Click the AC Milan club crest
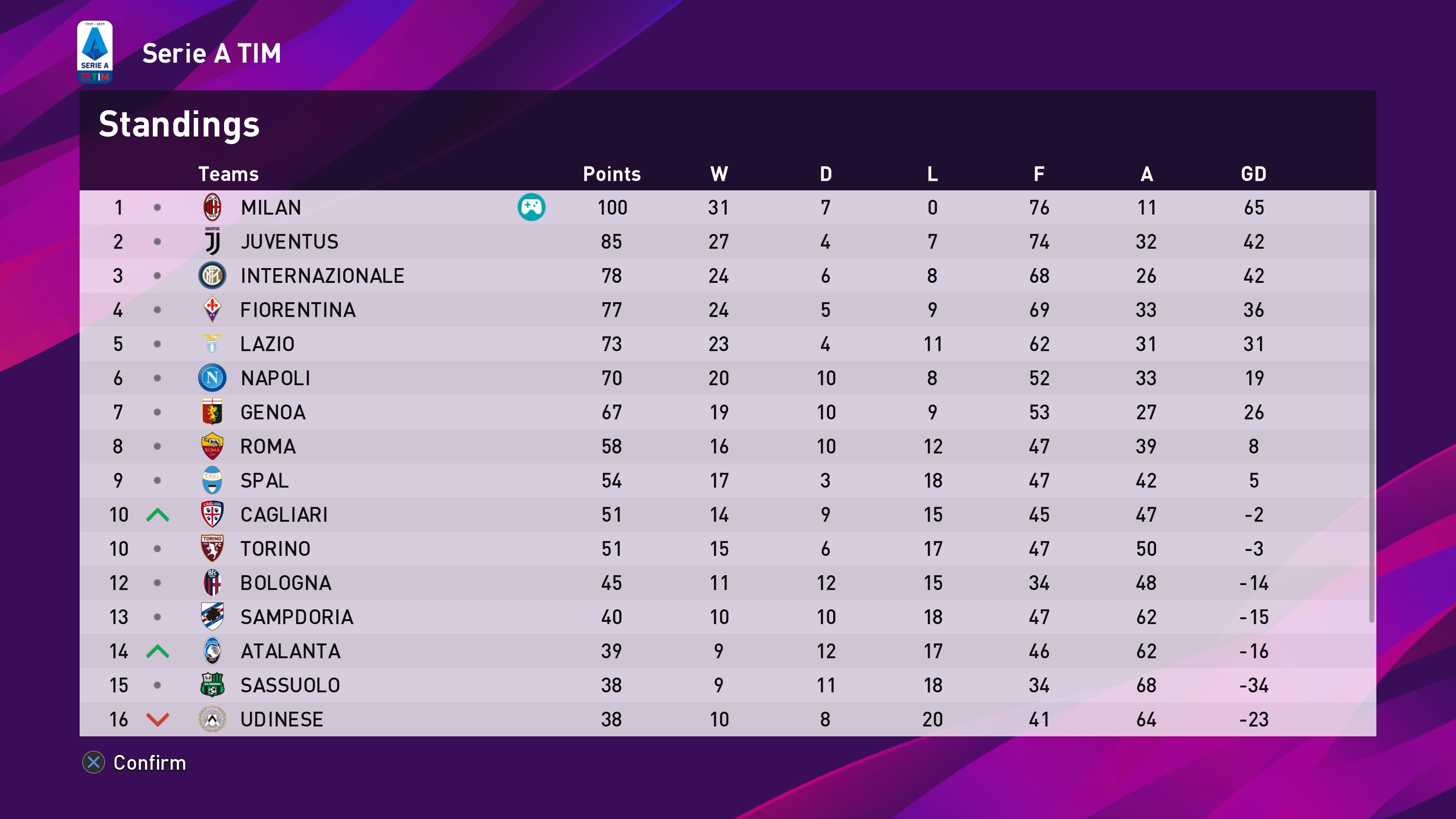This screenshot has height=819, width=1456. [212, 207]
